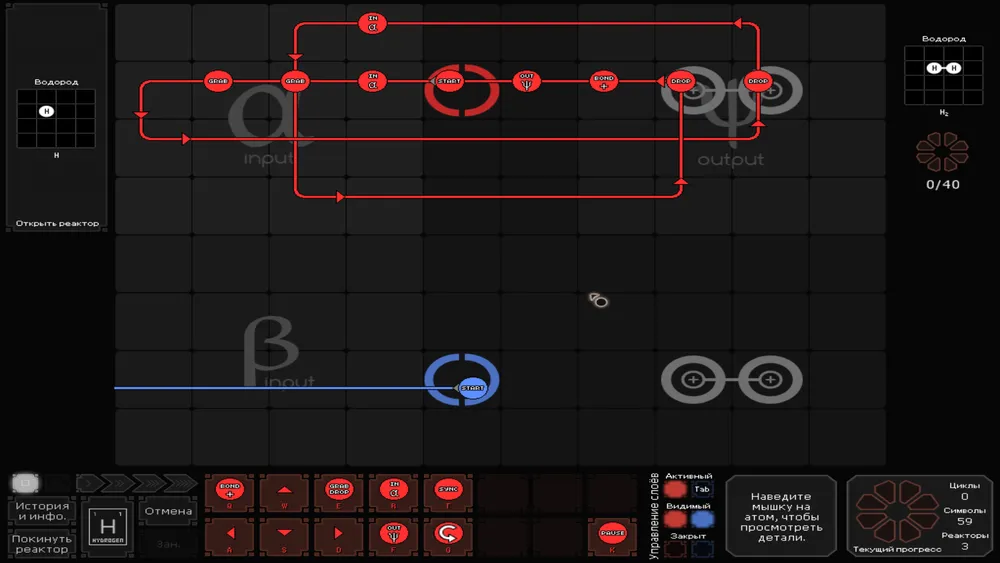
Task: Run simulation at single-arrow speed
Action: [87, 483]
